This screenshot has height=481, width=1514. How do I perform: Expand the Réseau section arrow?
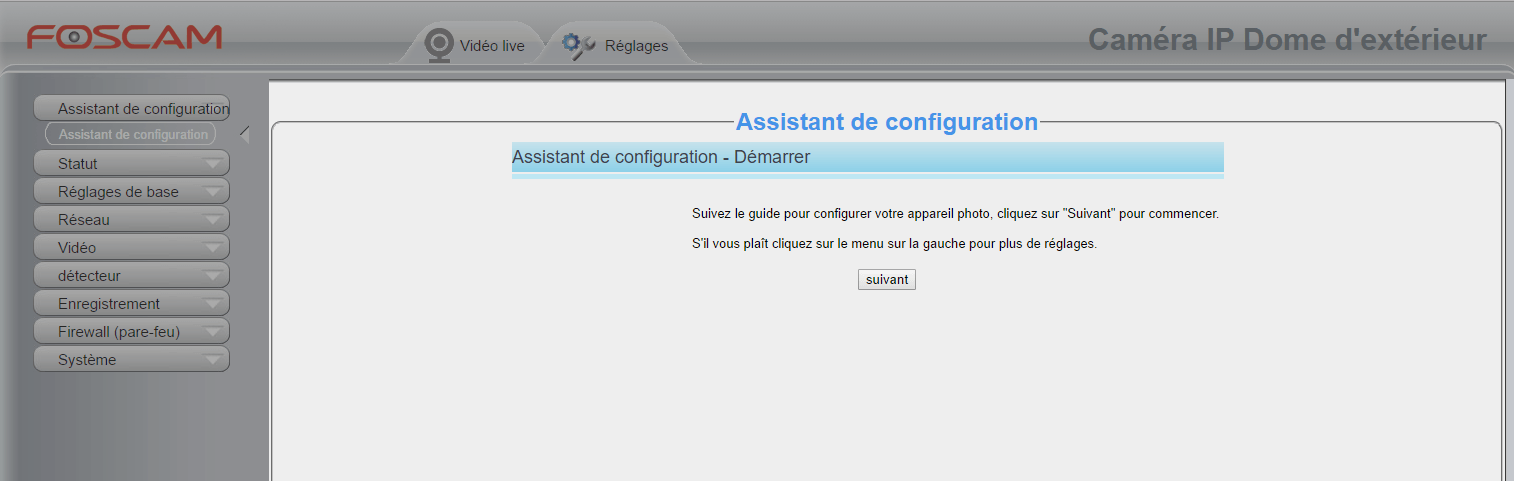pyautogui.click(x=212, y=220)
